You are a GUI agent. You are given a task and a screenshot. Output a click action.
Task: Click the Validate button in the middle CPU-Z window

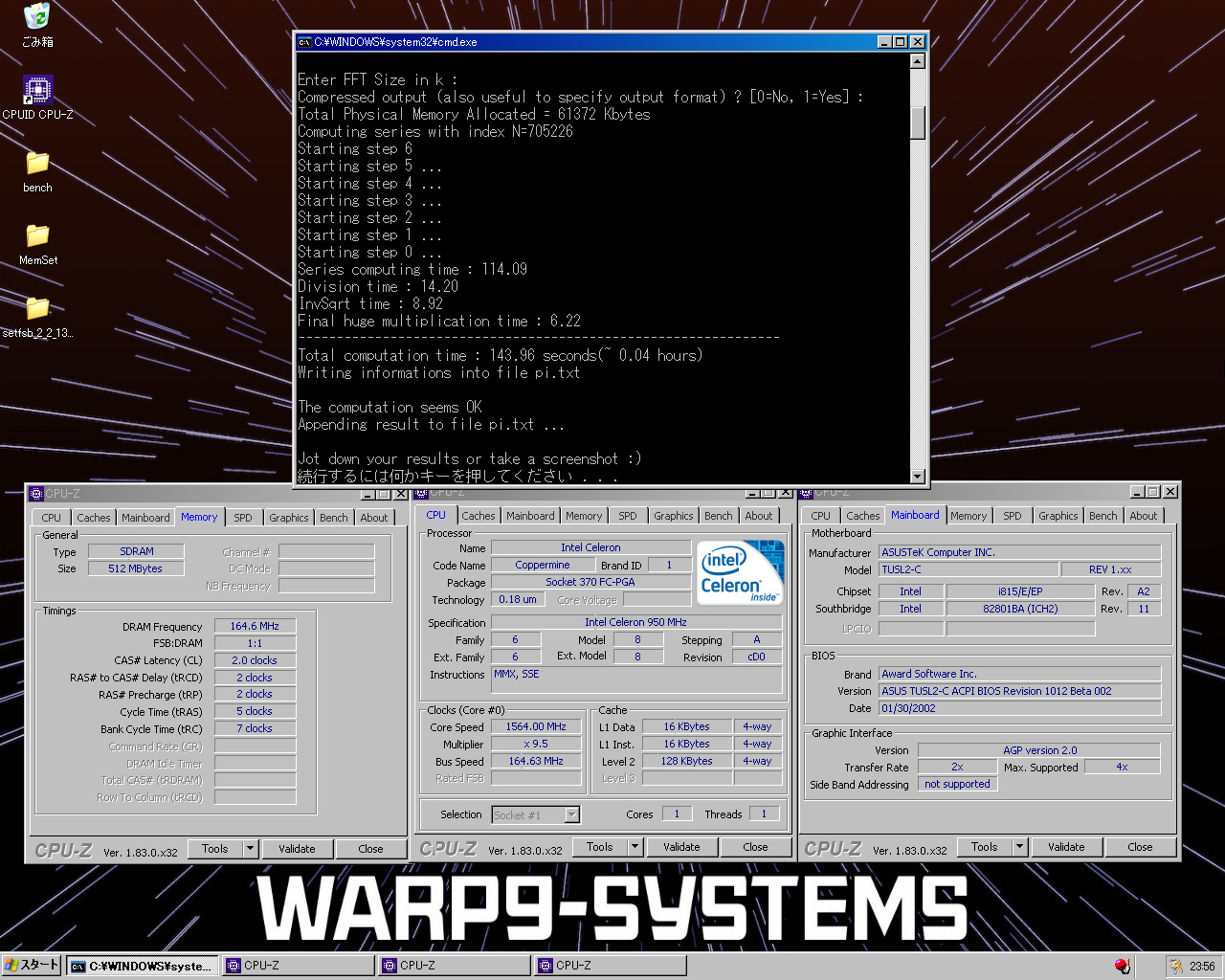(681, 847)
